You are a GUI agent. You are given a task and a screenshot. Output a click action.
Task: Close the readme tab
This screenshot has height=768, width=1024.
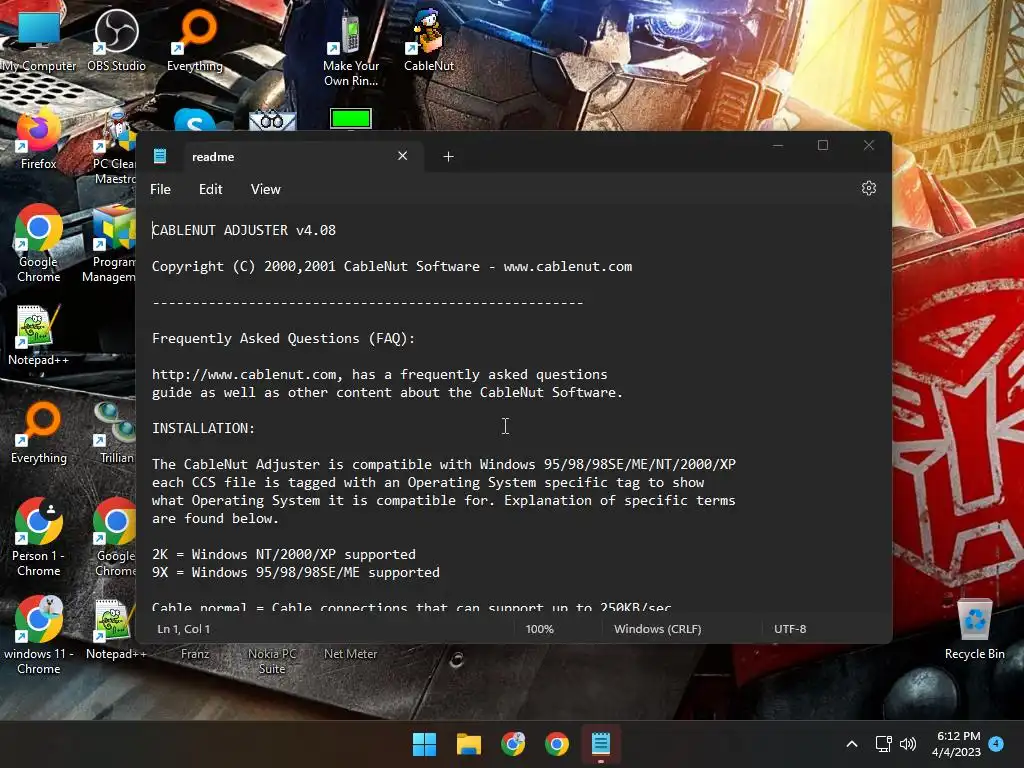pyautogui.click(x=402, y=156)
